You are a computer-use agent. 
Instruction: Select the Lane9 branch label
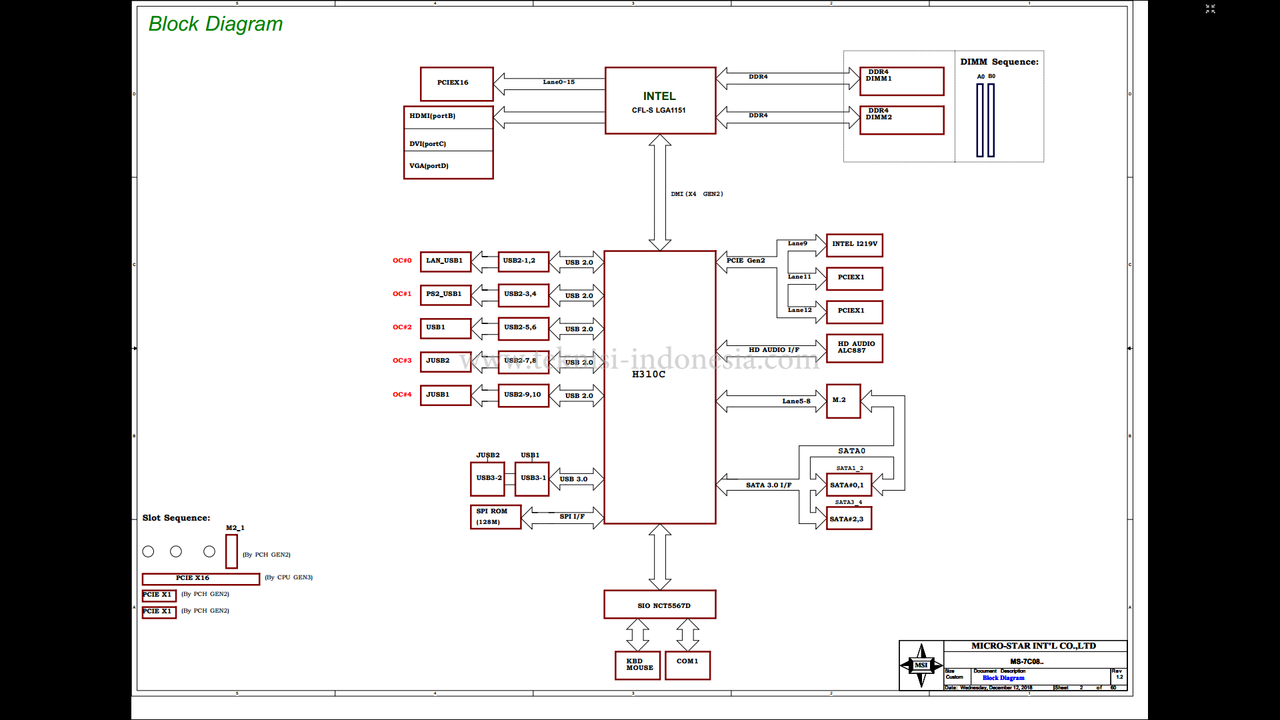pyautogui.click(x=797, y=243)
